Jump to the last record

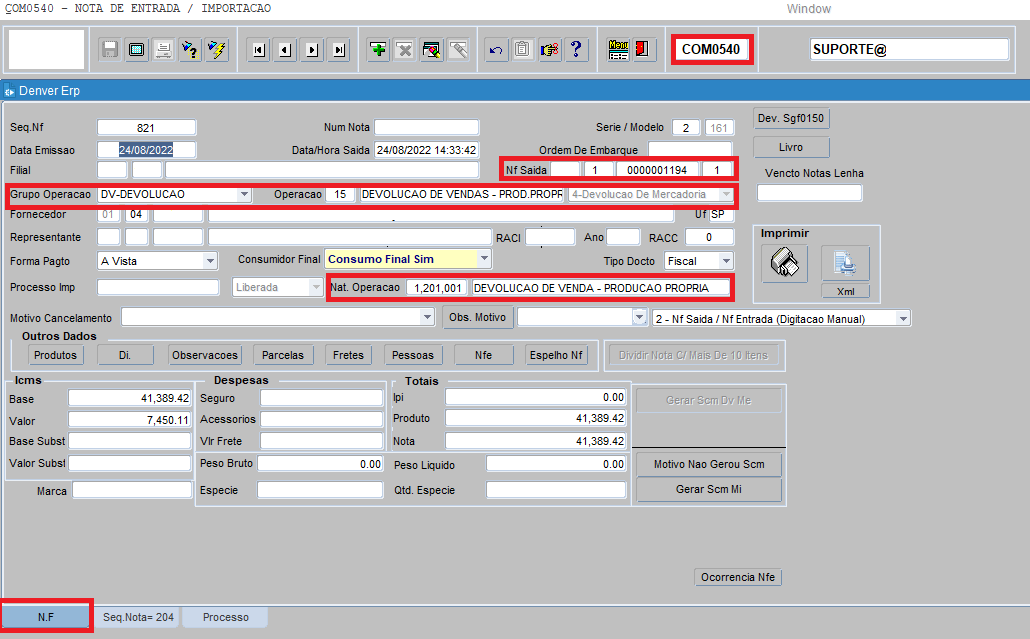[x=339, y=50]
